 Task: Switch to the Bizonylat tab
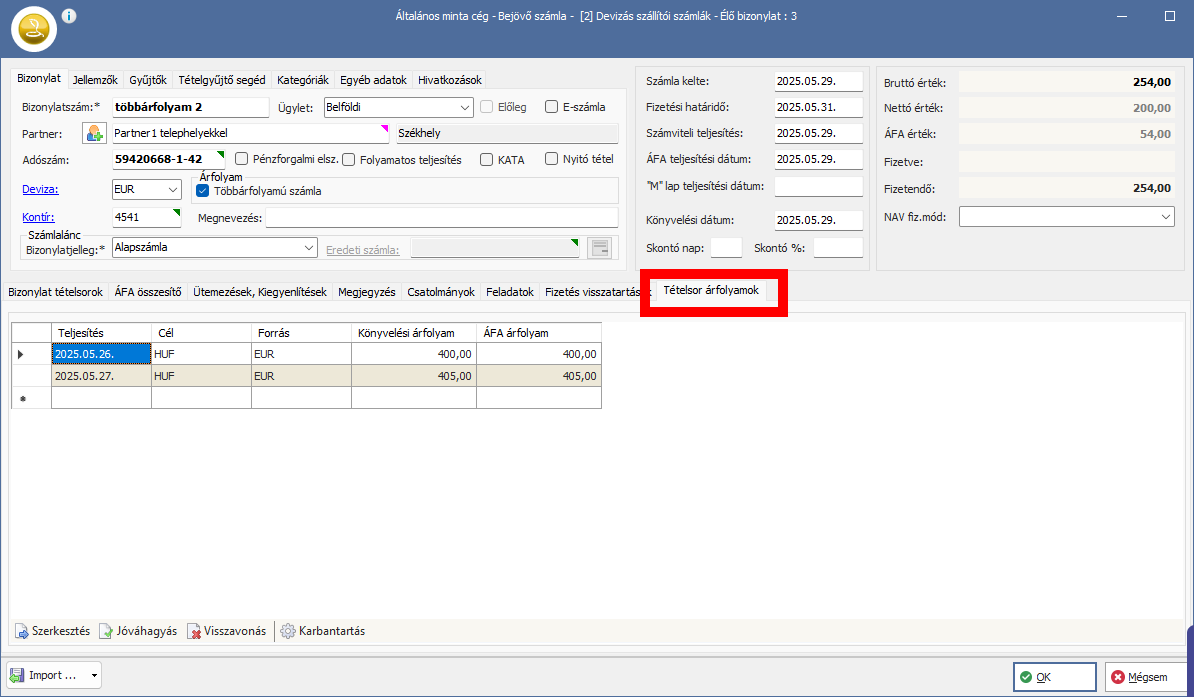(39, 79)
